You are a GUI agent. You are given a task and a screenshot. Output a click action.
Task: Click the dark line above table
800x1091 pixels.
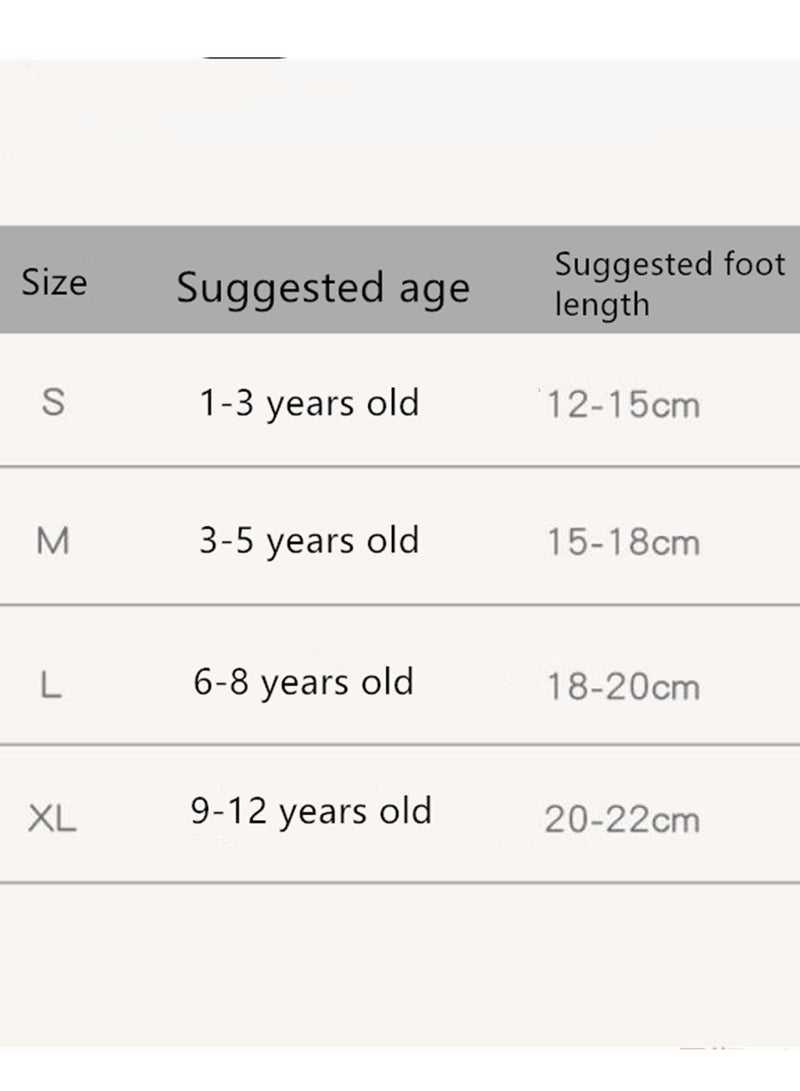coord(244,57)
